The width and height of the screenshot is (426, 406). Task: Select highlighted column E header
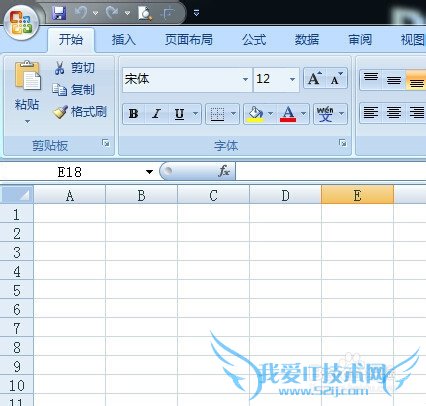pos(357,195)
